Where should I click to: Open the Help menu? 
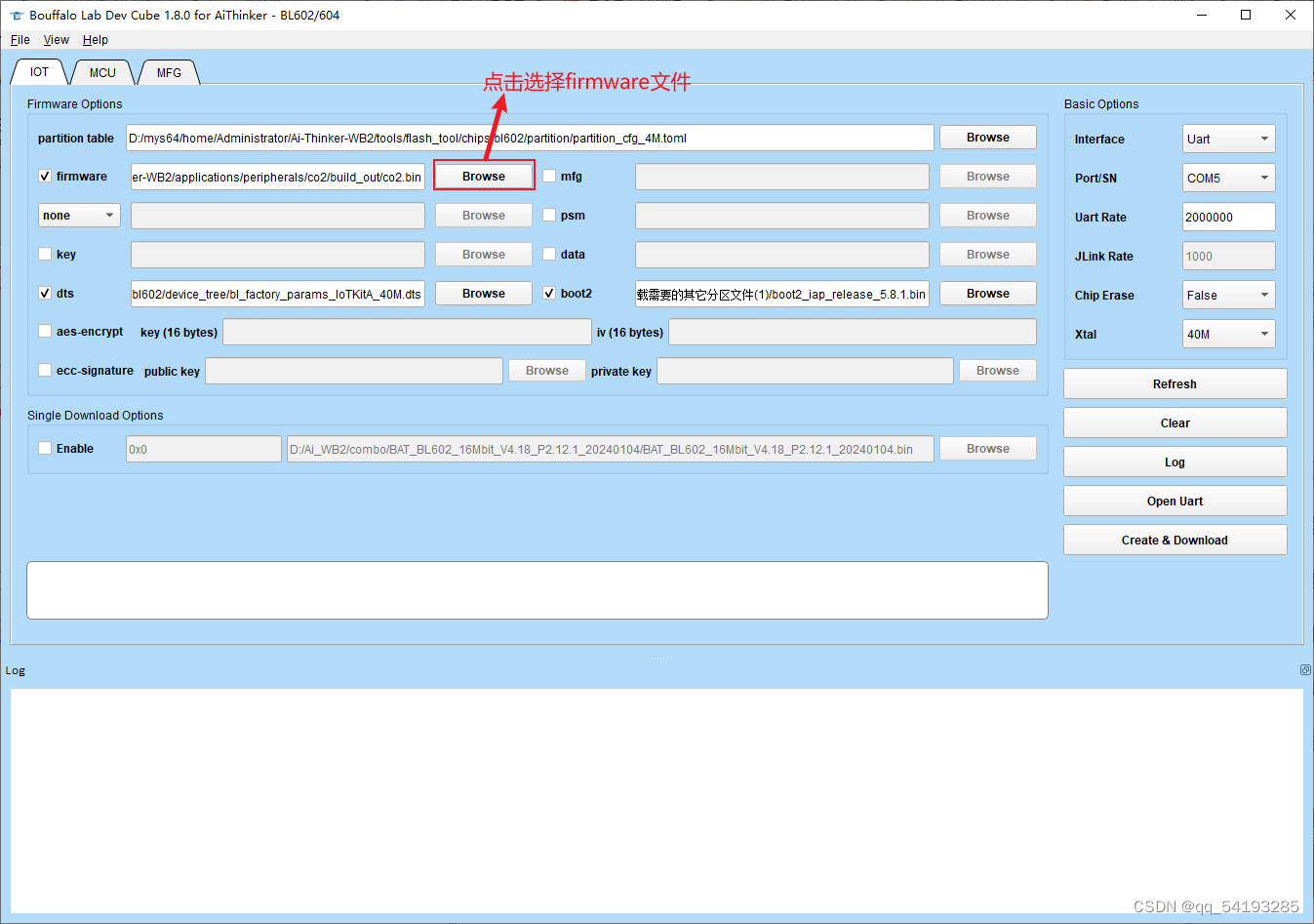pos(96,40)
